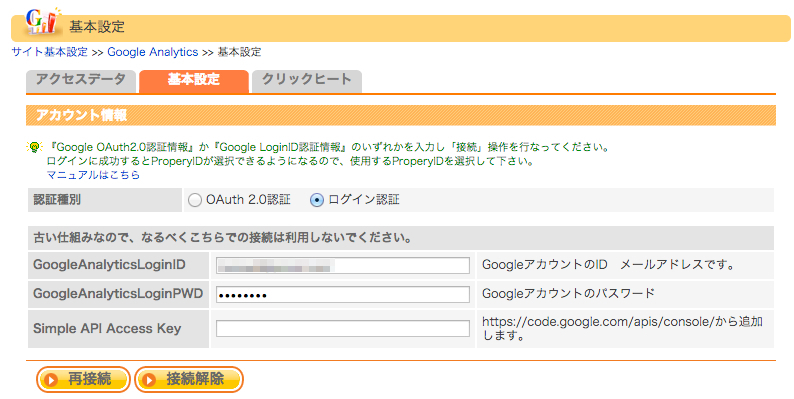Select the ログイン認証 radio button
Viewport: 794px width, 399px height.
[x=316, y=201]
